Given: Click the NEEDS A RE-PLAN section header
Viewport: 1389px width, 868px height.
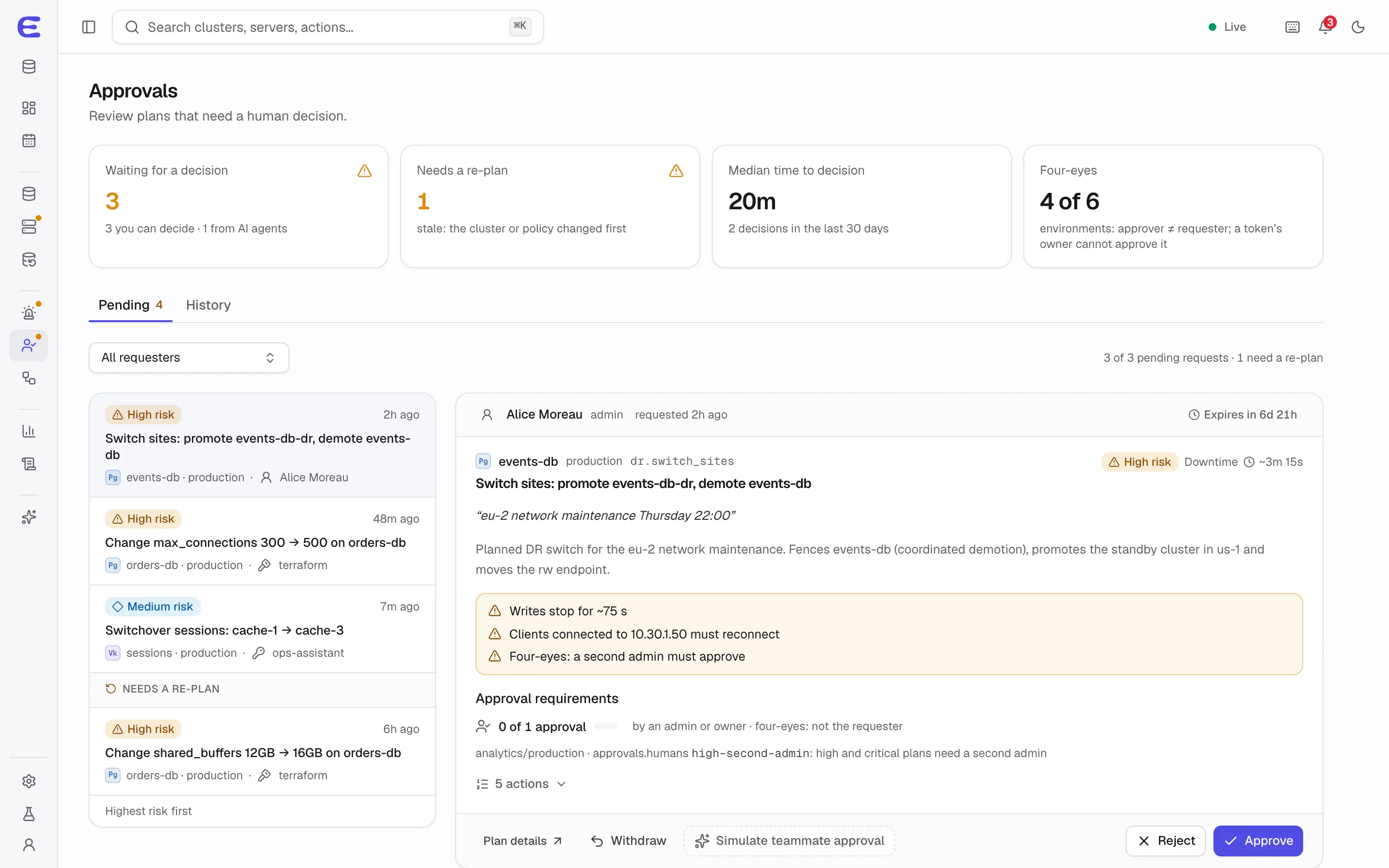Looking at the screenshot, I should [x=262, y=689].
